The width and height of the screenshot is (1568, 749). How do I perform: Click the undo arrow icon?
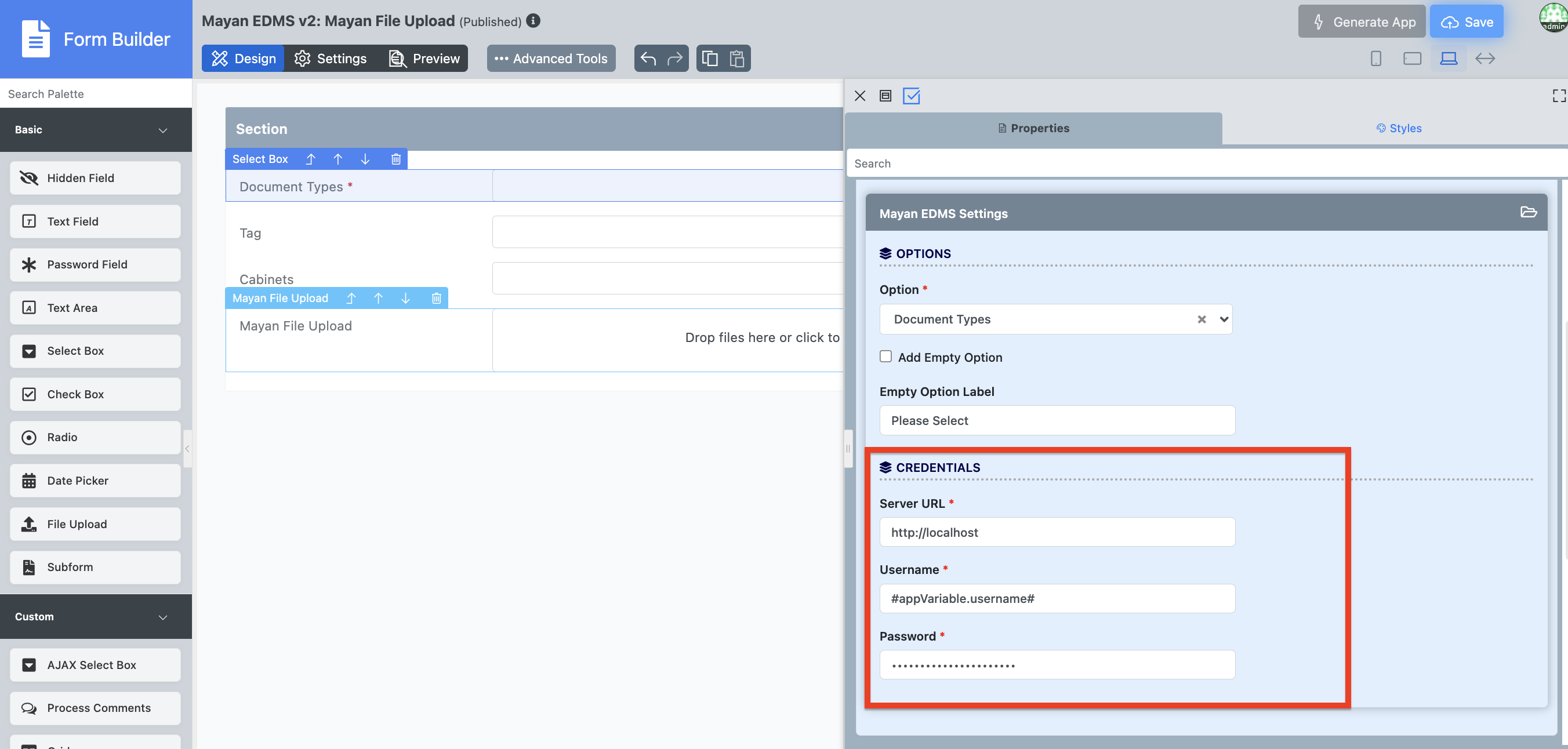[648, 59]
